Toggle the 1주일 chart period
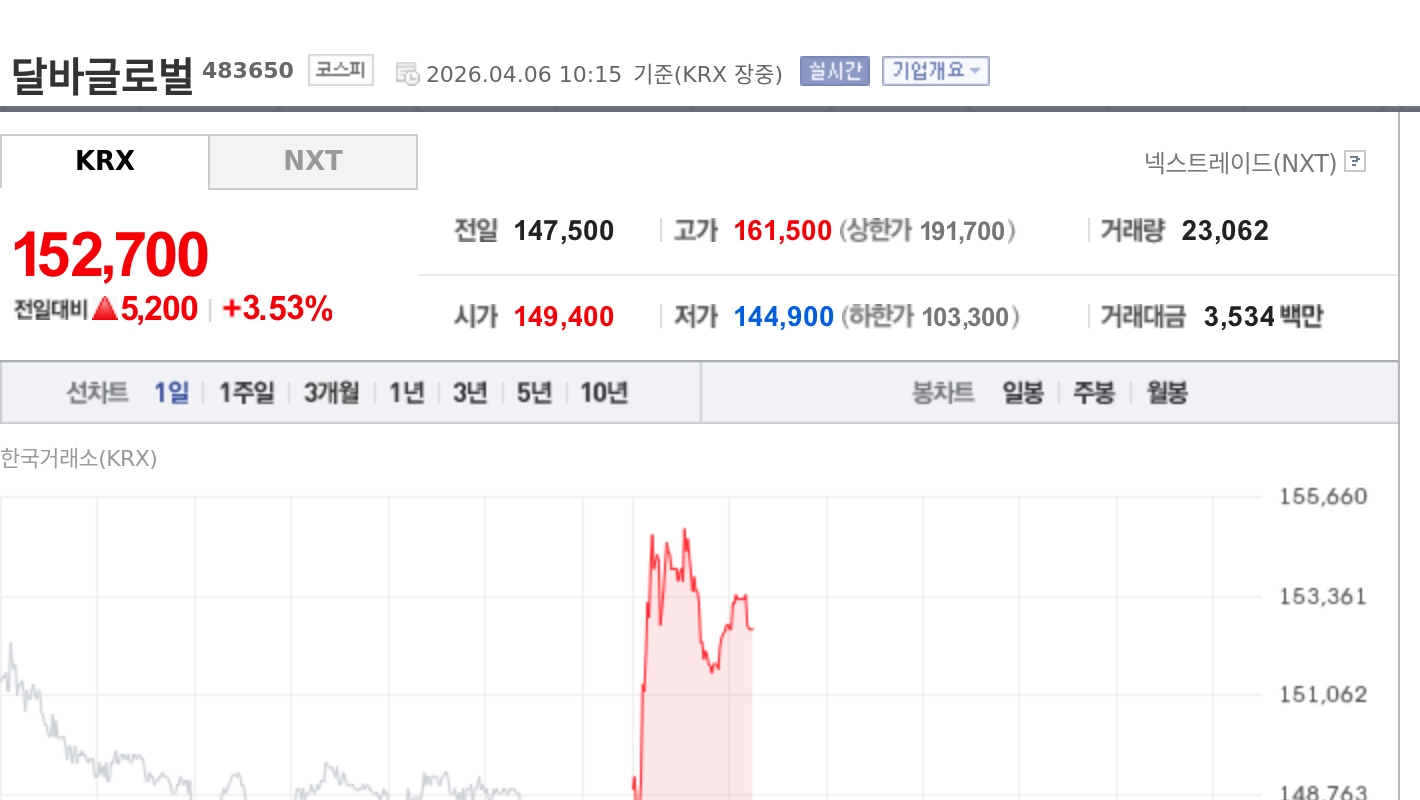 pos(244,392)
